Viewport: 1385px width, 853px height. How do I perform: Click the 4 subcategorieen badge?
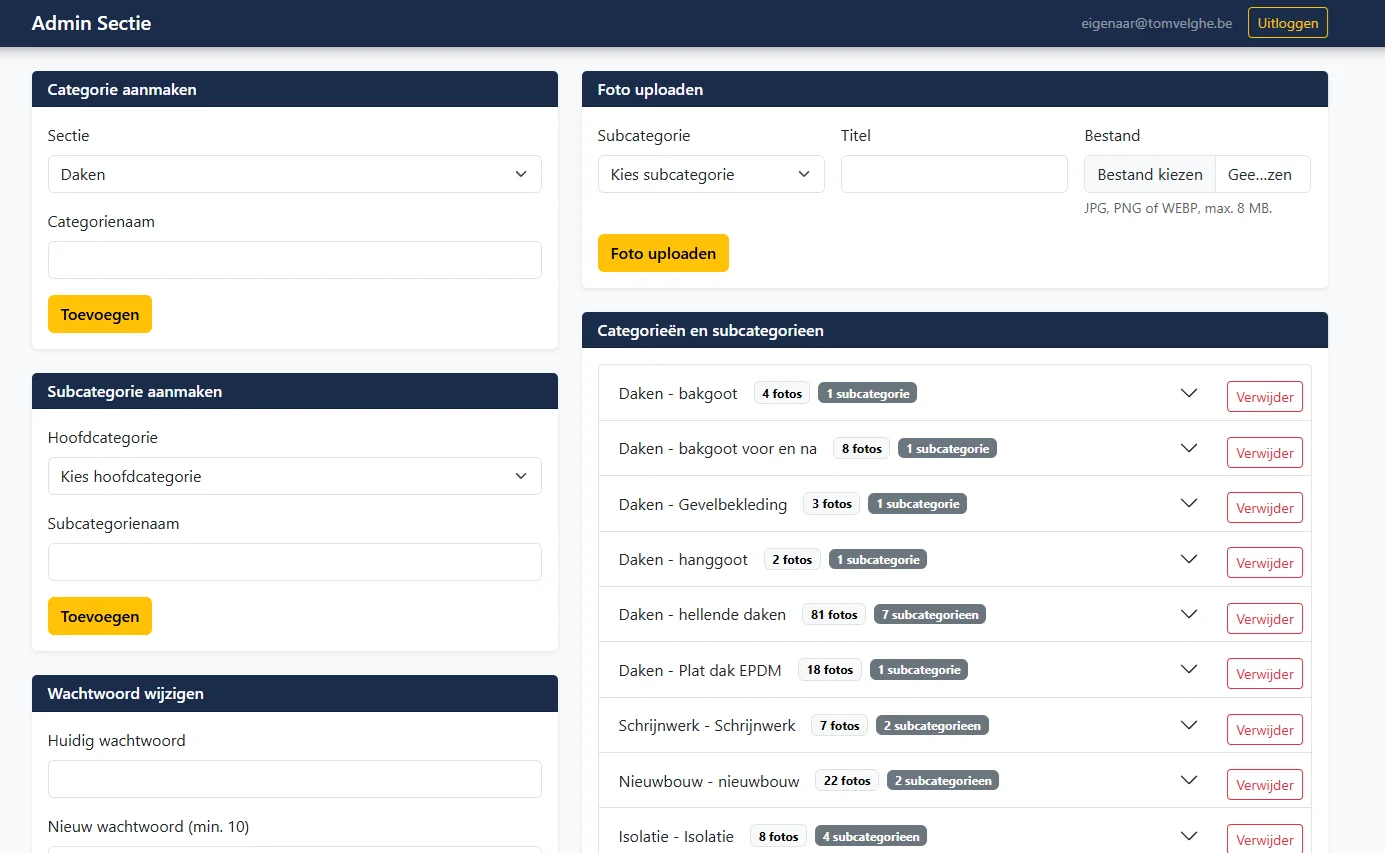871,836
